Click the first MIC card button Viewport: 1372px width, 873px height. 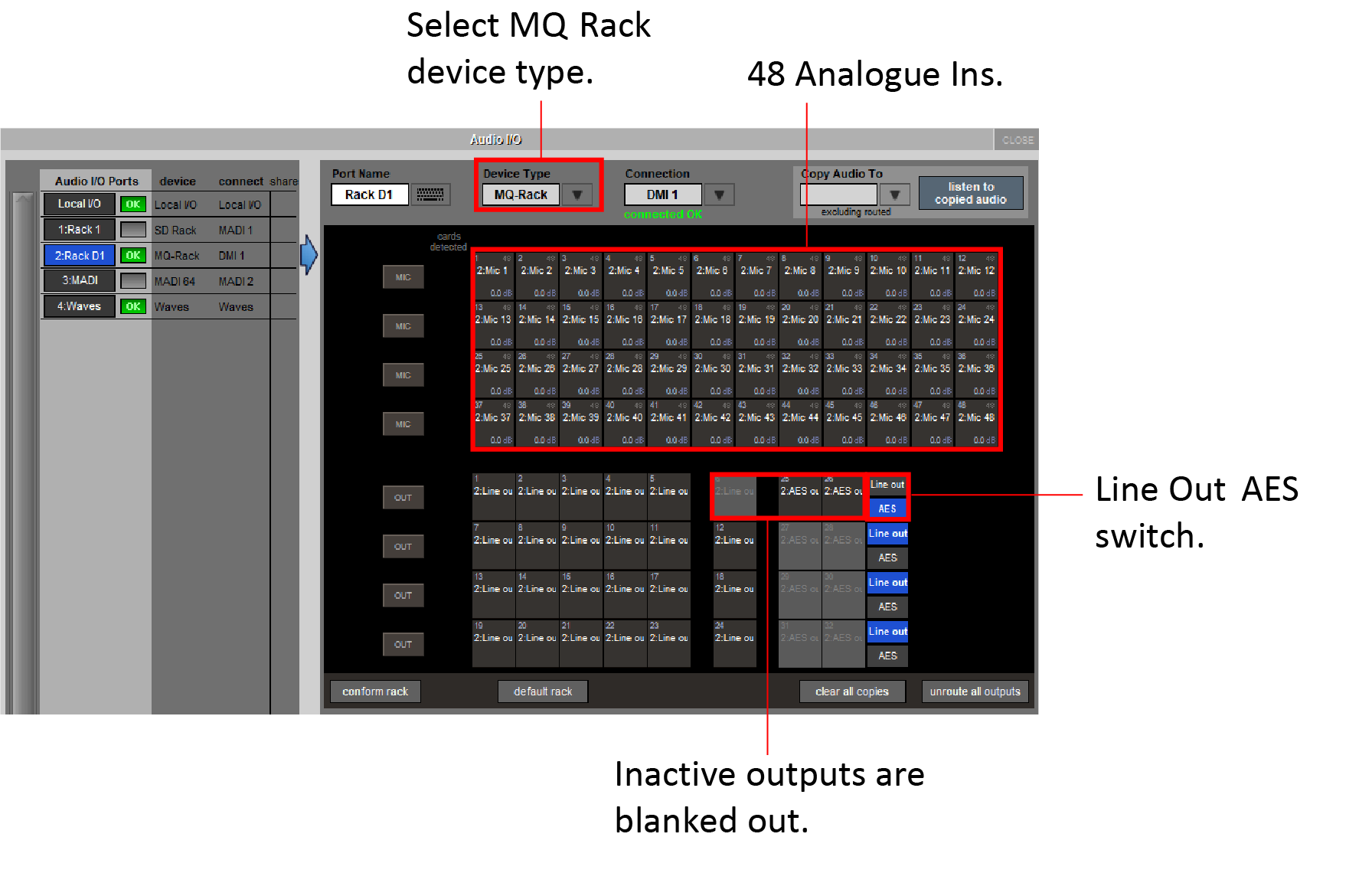[403, 277]
